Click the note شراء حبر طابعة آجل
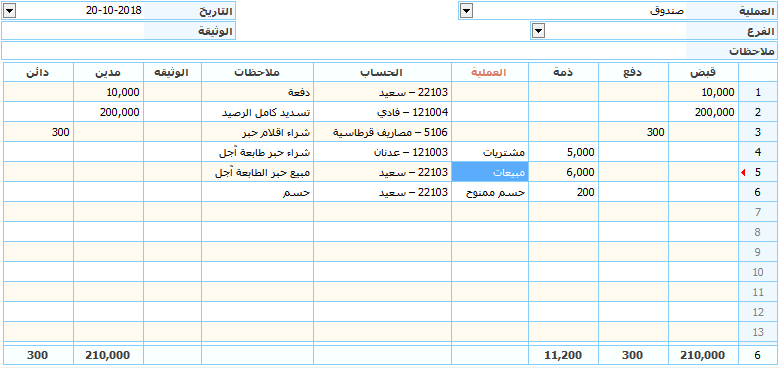 [x=258, y=152]
